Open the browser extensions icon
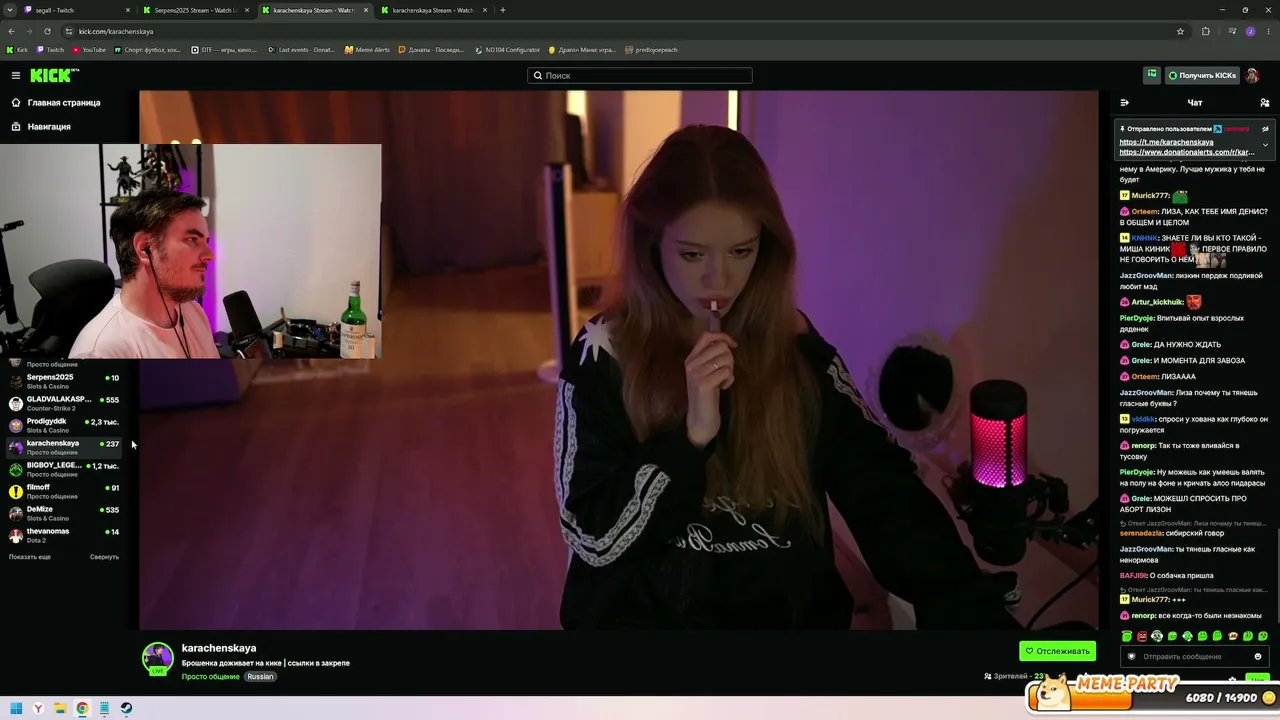The height and width of the screenshot is (720, 1280). pos(1206,31)
